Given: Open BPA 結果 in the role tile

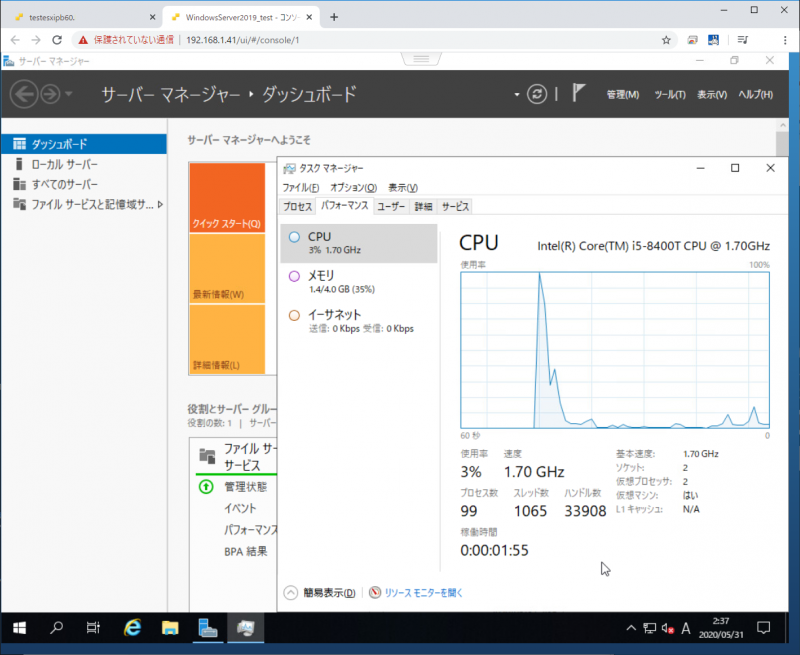Looking at the screenshot, I should tap(245, 551).
